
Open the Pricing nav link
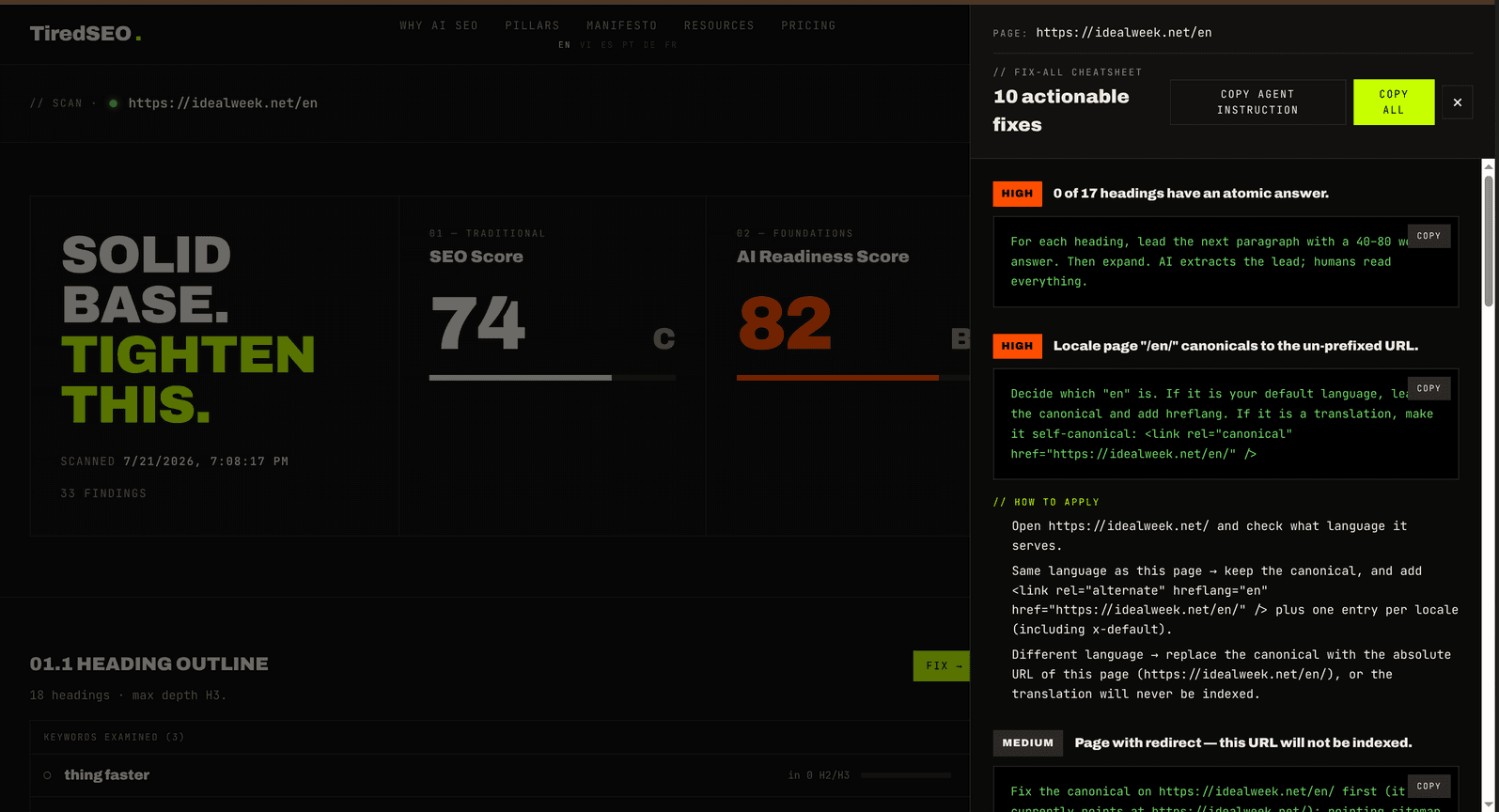tap(808, 25)
